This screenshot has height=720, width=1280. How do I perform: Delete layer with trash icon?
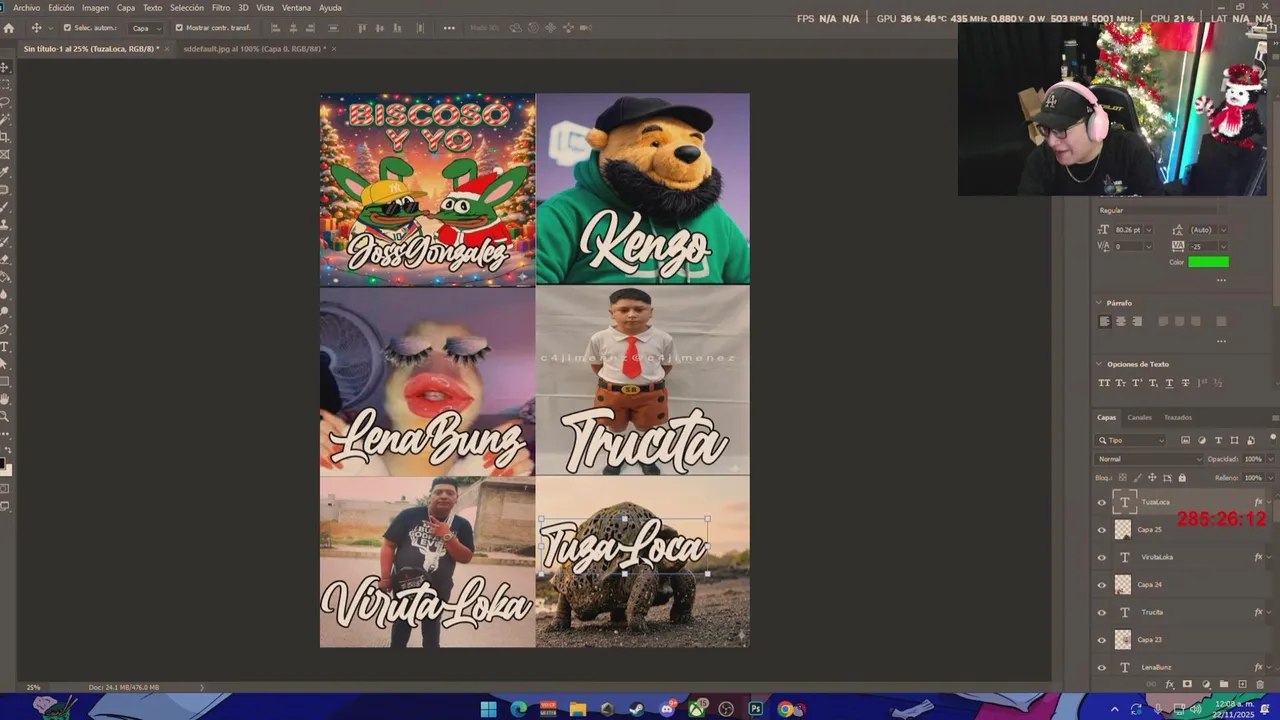click(x=1259, y=684)
